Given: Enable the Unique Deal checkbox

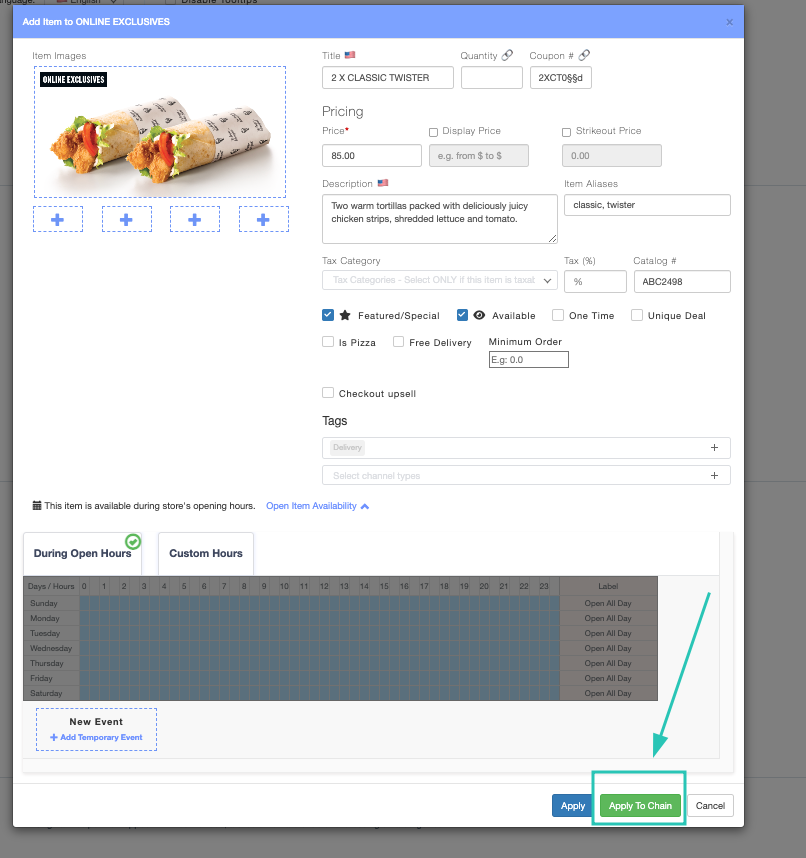Looking at the screenshot, I should coord(637,315).
